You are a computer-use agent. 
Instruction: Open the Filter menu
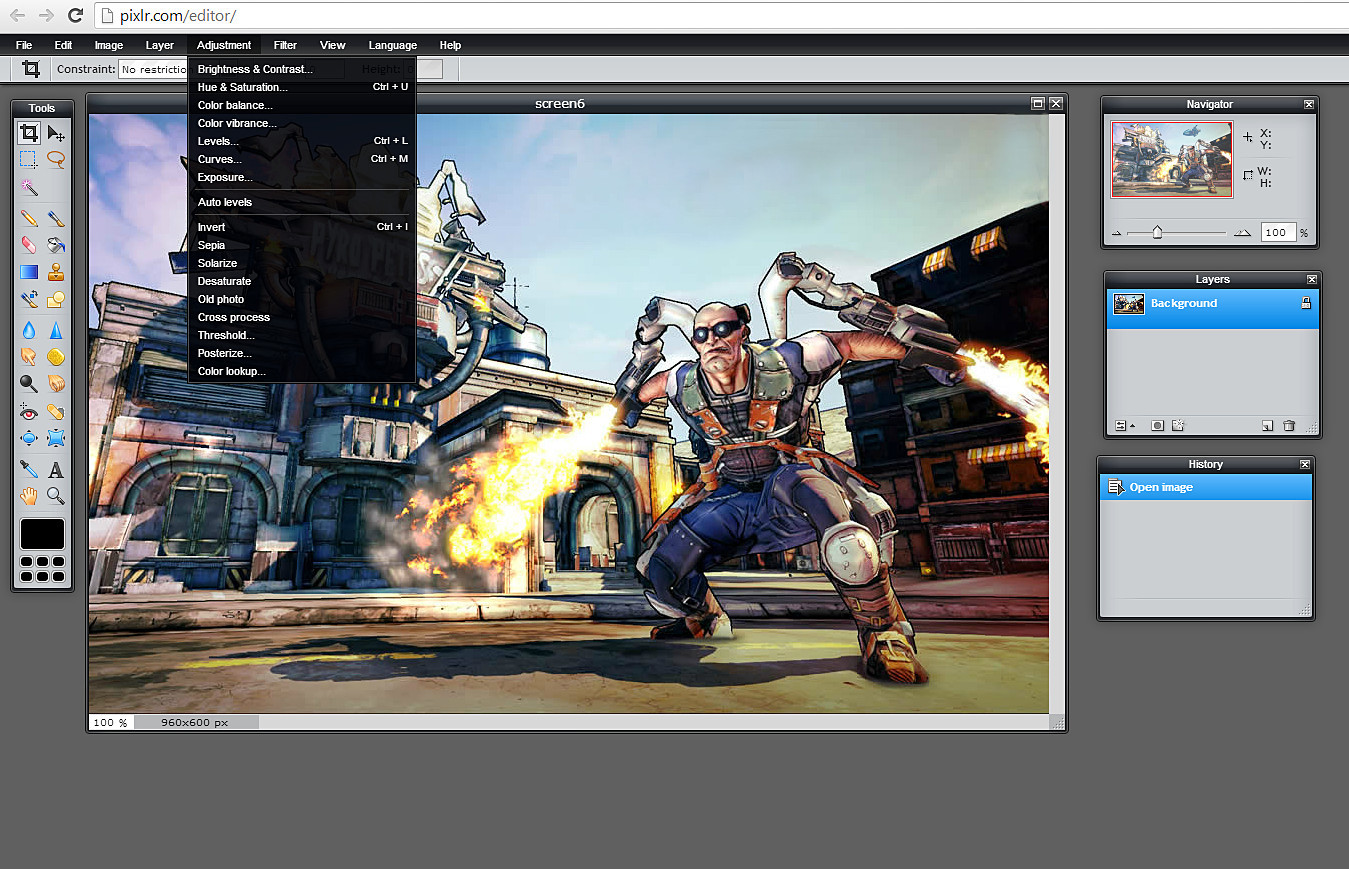point(285,45)
